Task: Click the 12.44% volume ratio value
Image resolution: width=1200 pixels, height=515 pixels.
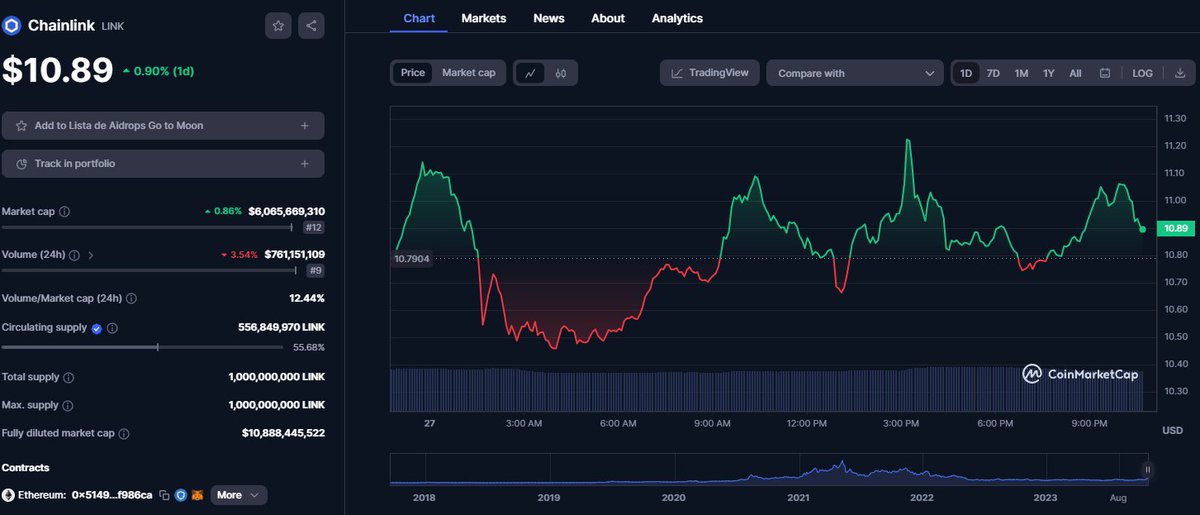Action: coord(307,298)
